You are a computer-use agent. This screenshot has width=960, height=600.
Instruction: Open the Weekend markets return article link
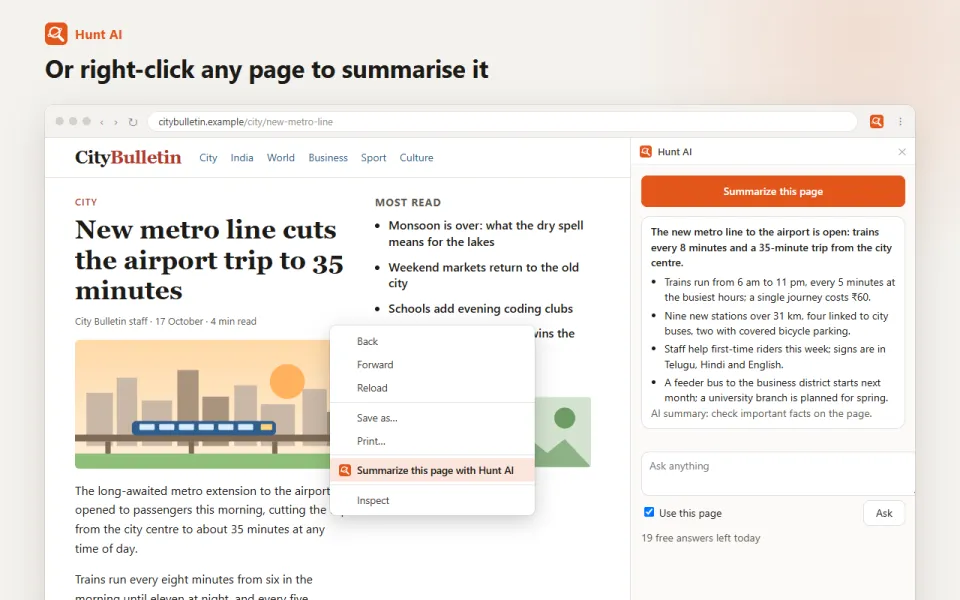tap(483, 275)
